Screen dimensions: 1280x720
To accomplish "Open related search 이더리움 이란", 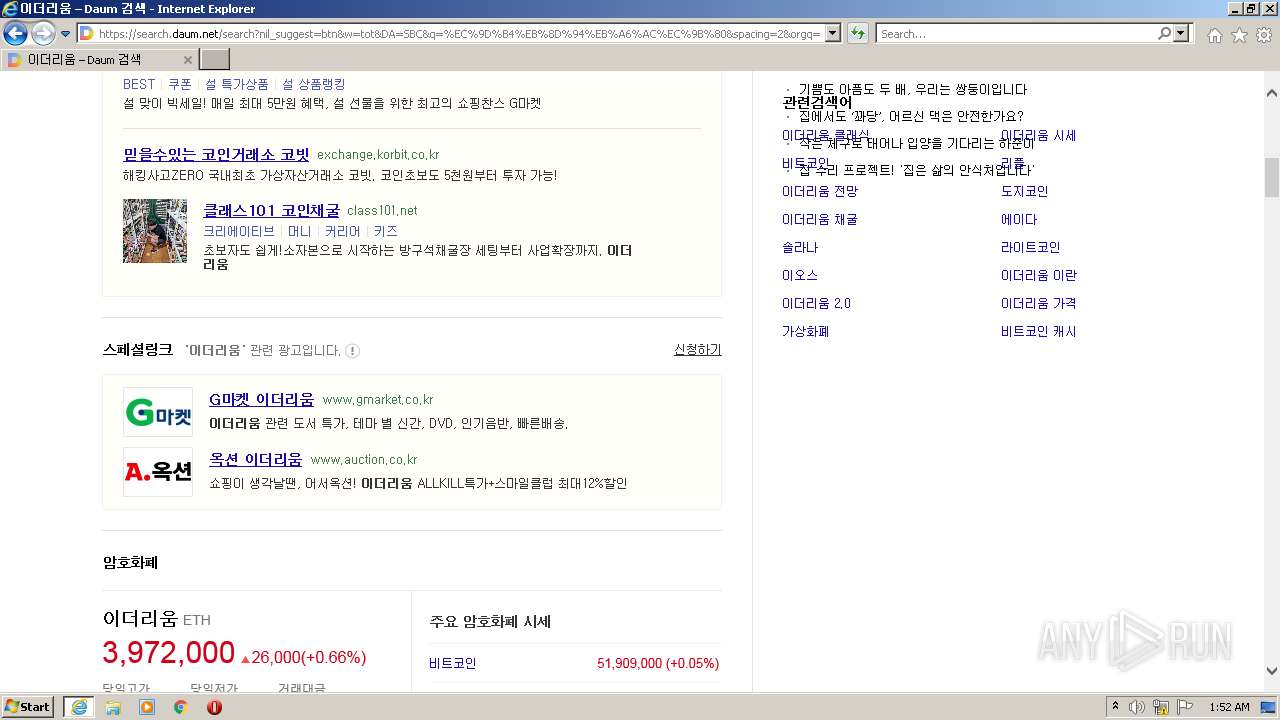I will point(1039,275).
